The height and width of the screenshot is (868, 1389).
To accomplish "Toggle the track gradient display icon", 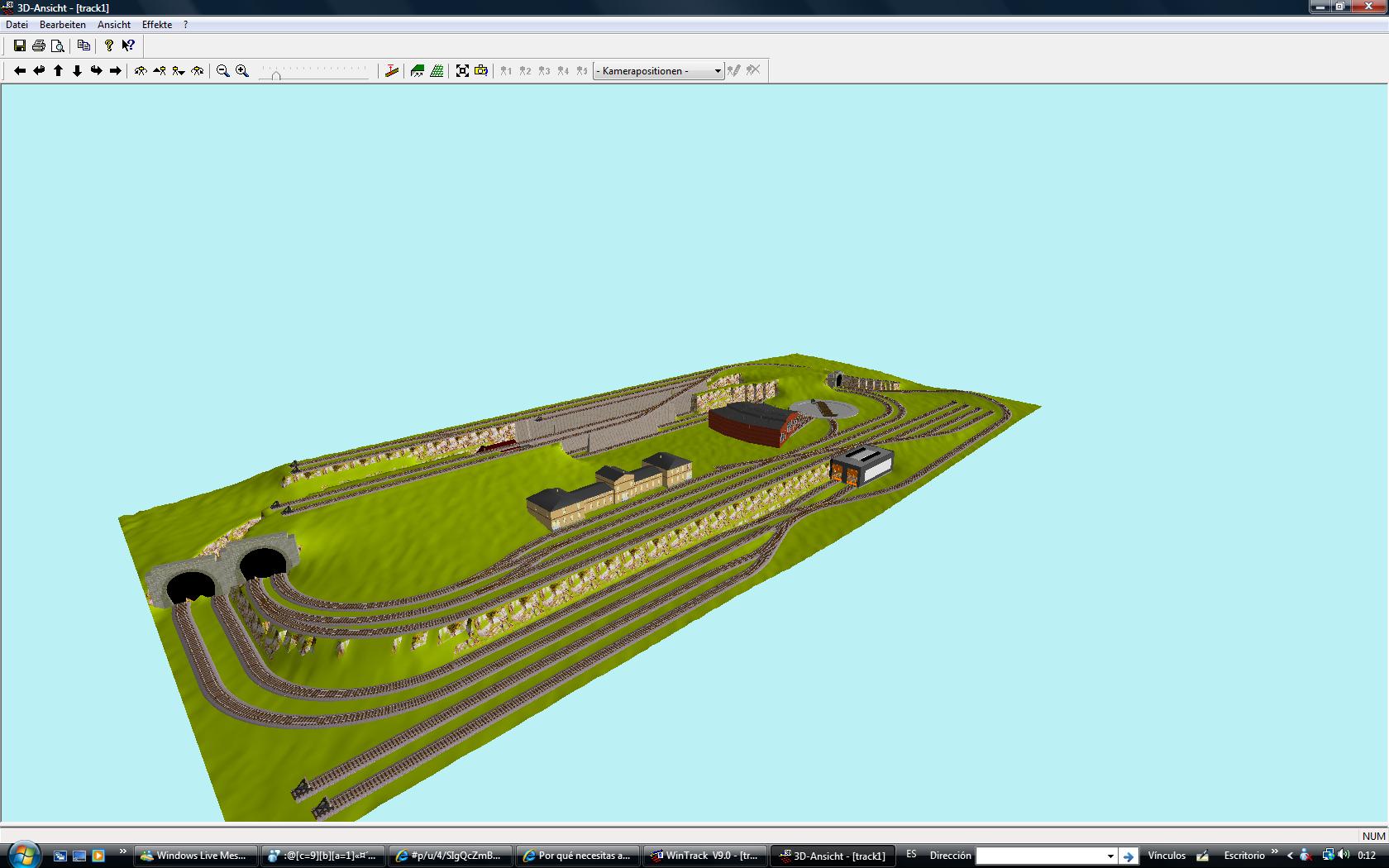I will [392, 71].
